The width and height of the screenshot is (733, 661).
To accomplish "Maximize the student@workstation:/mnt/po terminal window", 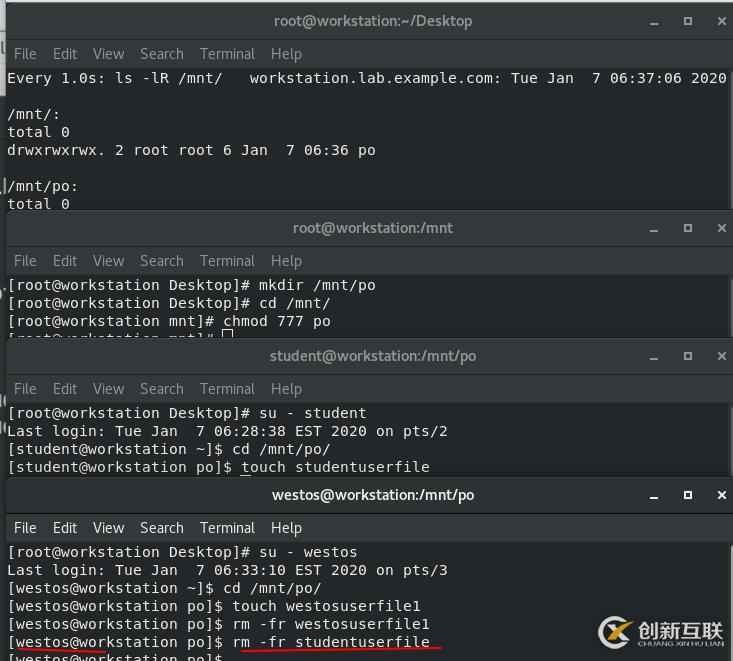I will coord(688,356).
